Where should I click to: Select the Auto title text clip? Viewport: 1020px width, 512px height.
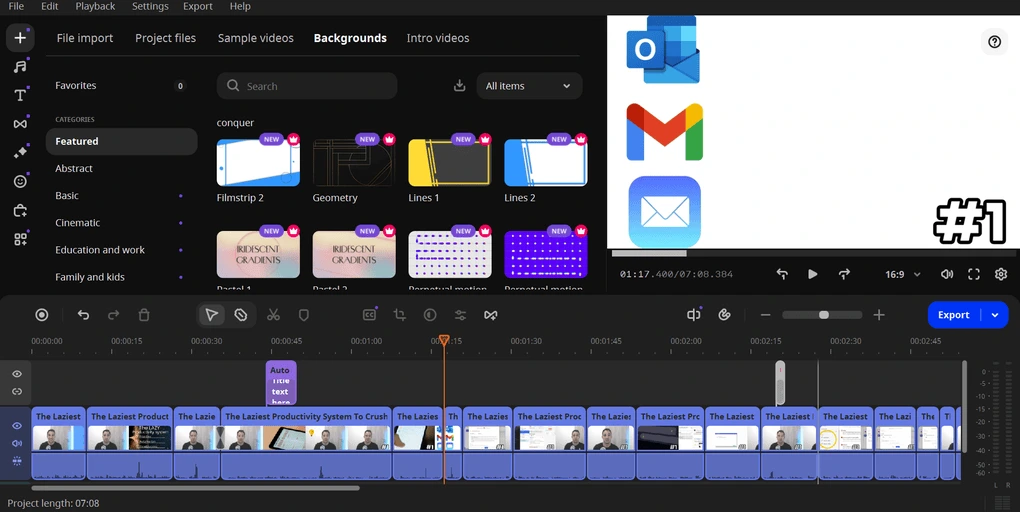(x=281, y=383)
